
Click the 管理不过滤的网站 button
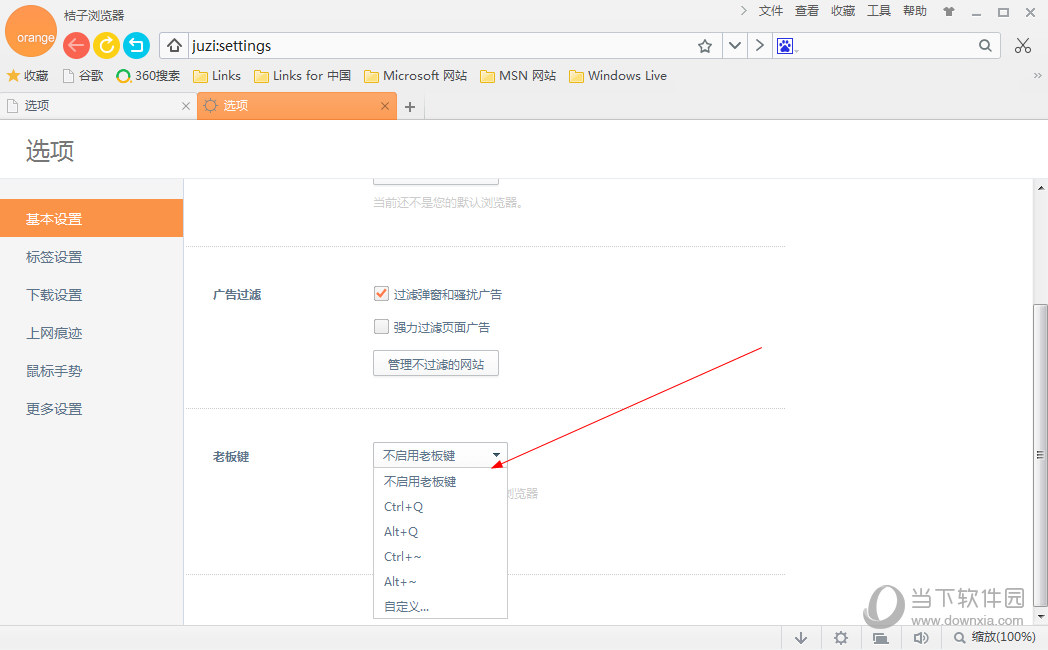click(435, 363)
